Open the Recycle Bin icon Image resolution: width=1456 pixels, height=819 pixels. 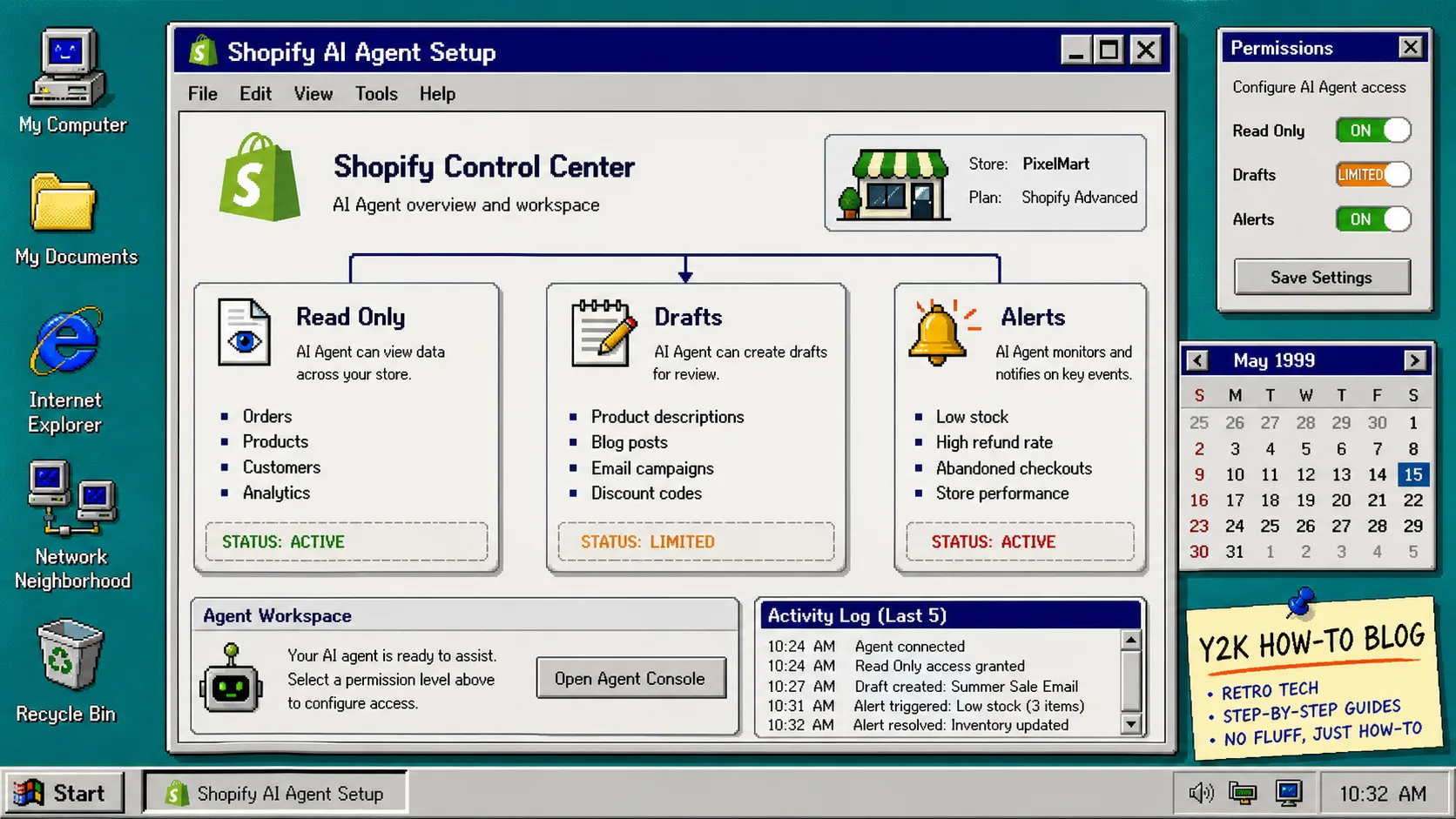tap(69, 655)
